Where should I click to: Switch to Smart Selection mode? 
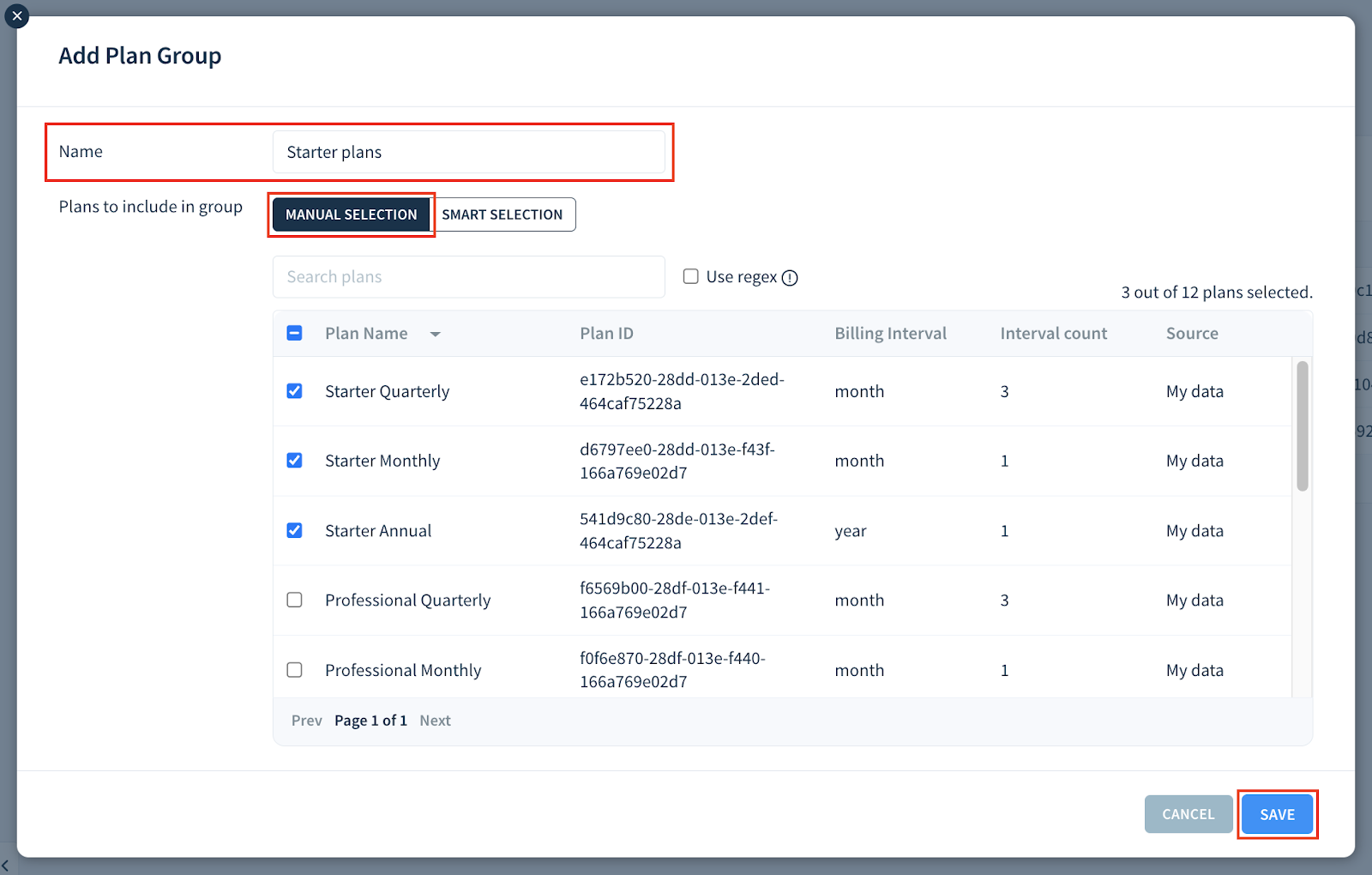coord(502,214)
